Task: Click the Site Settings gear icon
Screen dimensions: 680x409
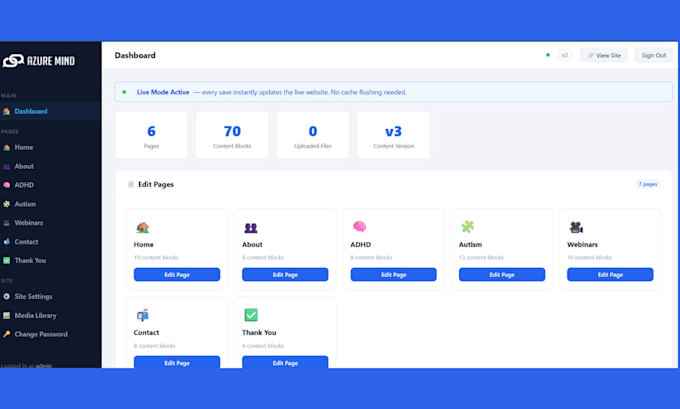Action: 7,297
